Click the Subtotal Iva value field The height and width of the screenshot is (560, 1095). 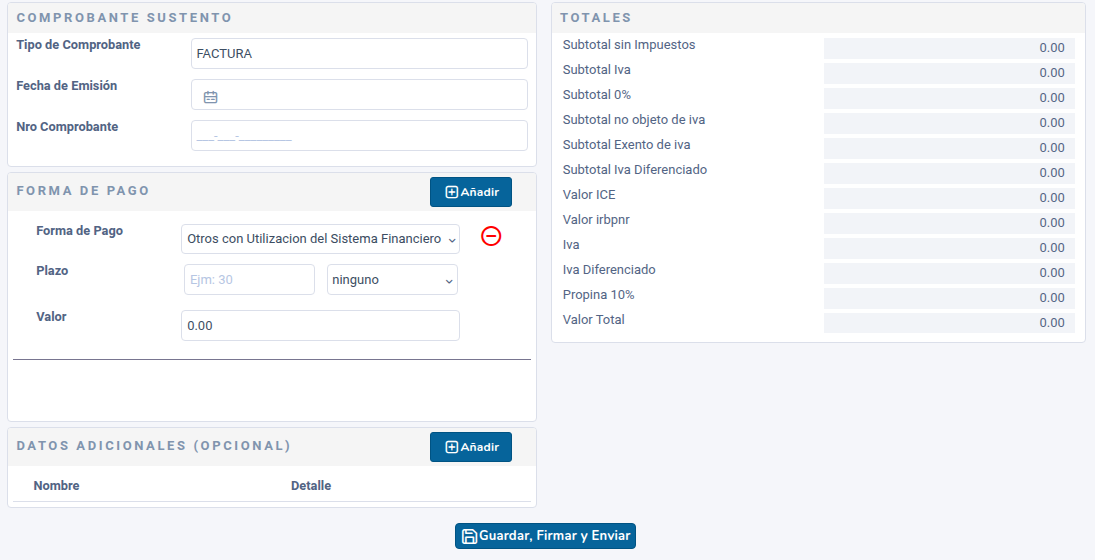tap(949, 73)
